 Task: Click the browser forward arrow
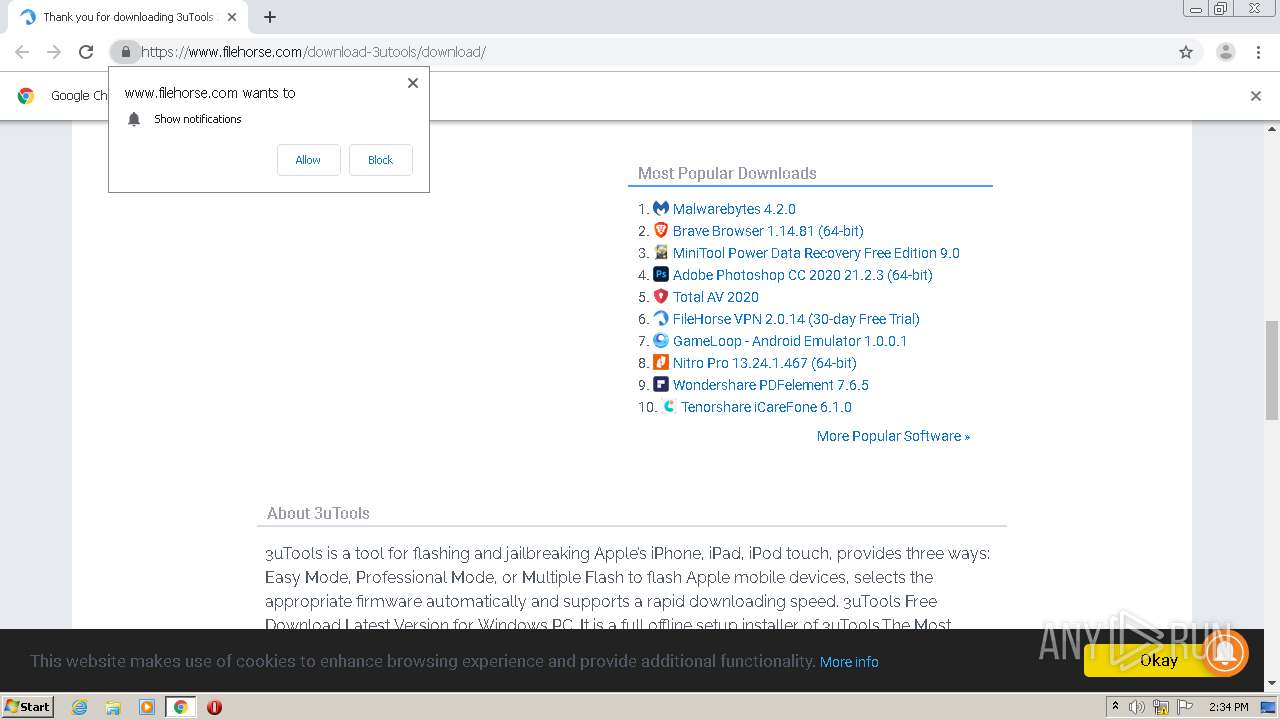click(54, 52)
